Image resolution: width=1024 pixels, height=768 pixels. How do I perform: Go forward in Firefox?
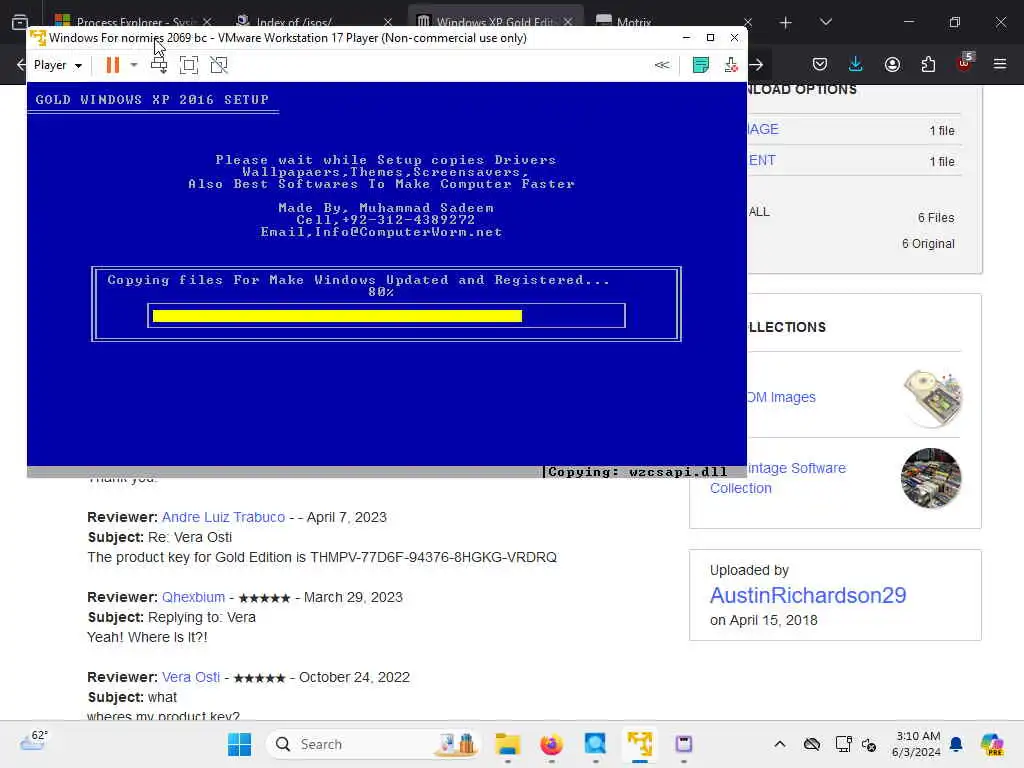[x=756, y=64]
